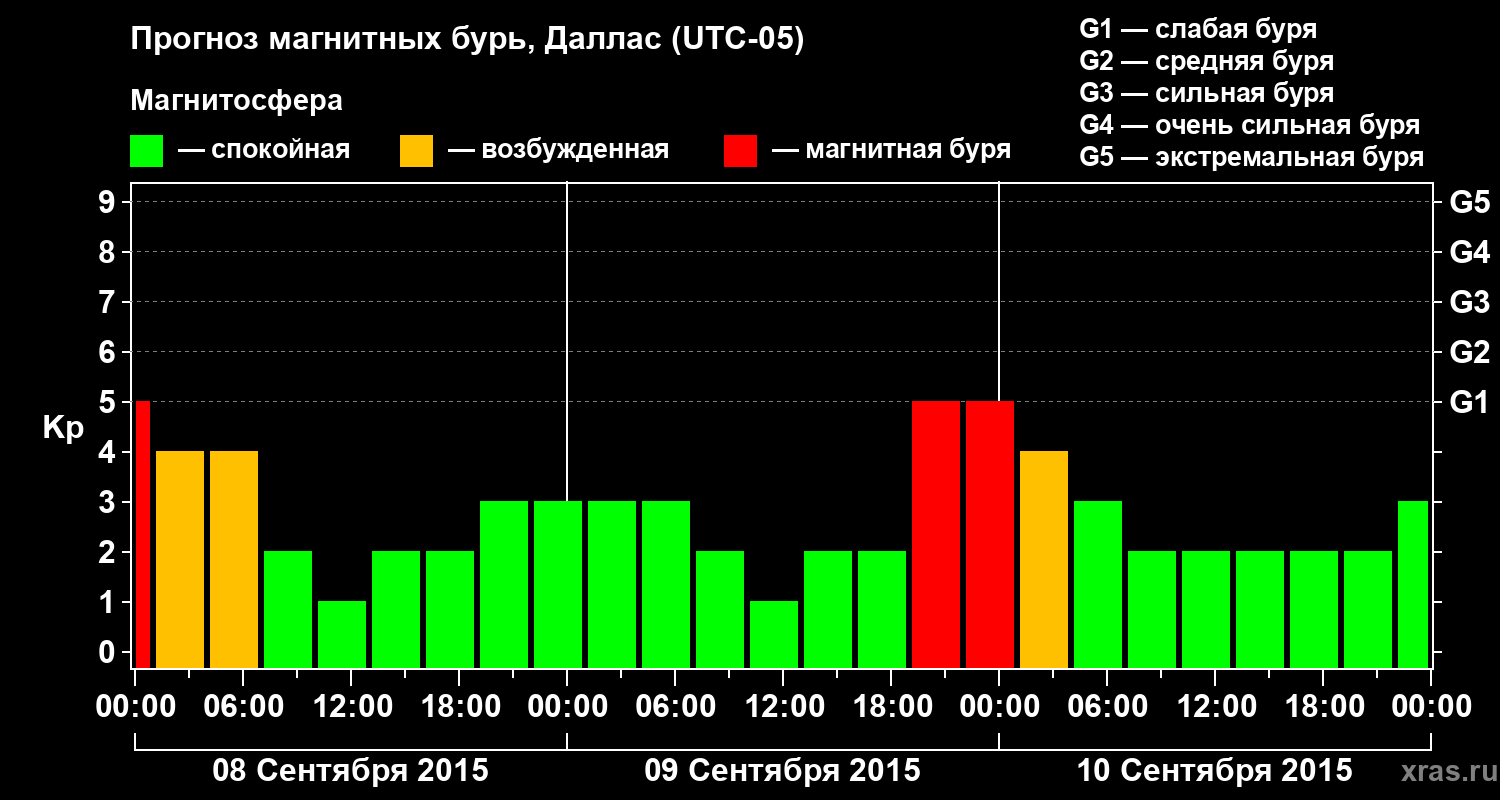
Task: Click the '09 Сентября 2015' date label
Action: pos(782,771)
